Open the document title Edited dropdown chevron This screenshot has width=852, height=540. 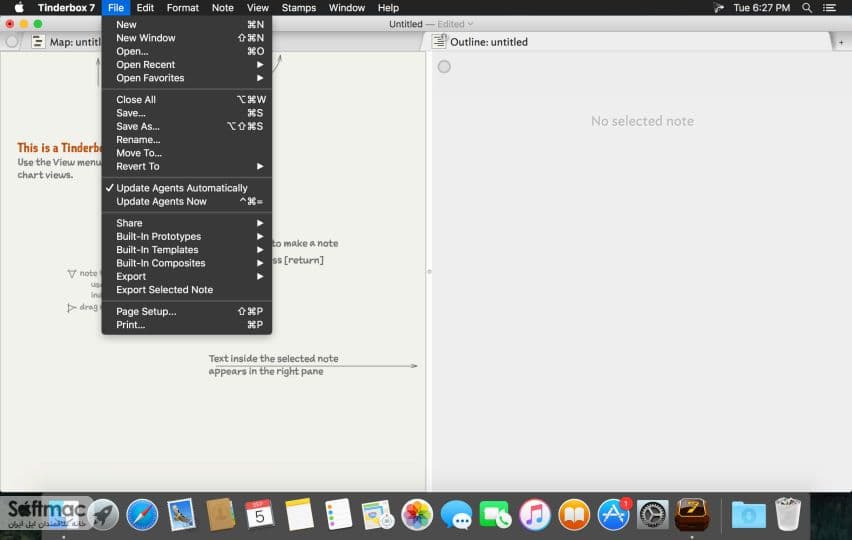coord(470,24)
